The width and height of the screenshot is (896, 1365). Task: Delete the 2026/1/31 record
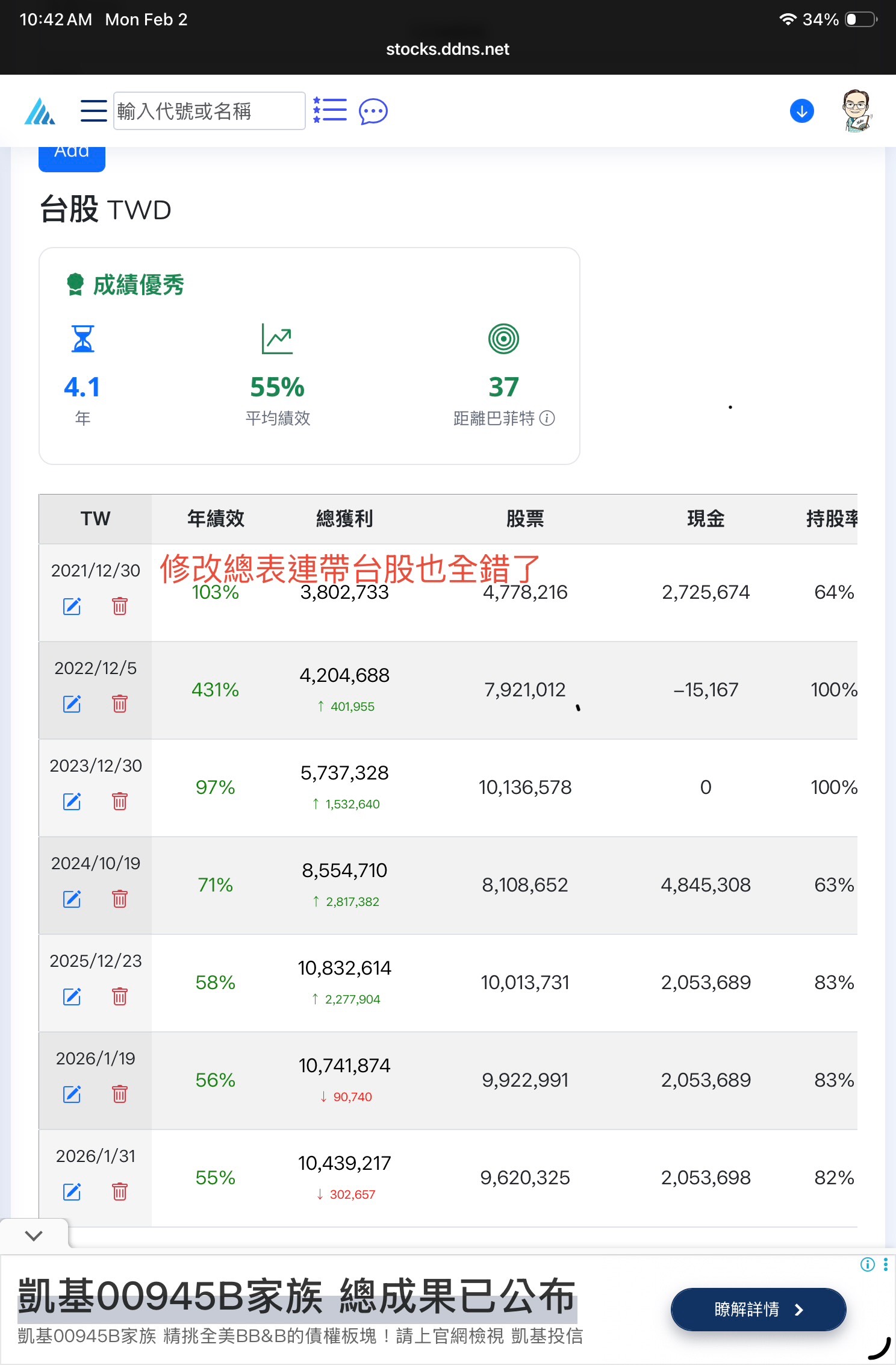coord(120,1192)
